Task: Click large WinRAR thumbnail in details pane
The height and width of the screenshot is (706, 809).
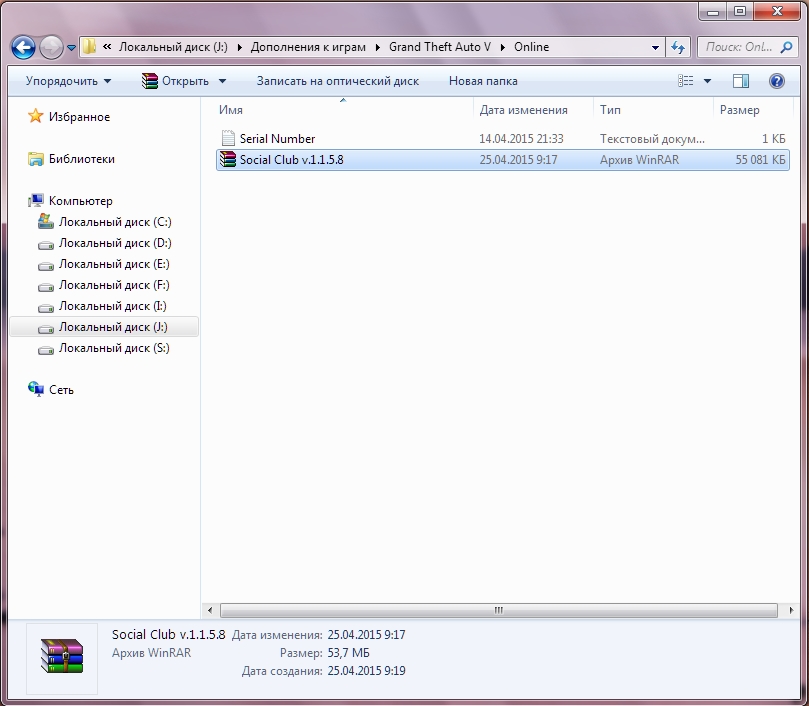Action: 62,656
